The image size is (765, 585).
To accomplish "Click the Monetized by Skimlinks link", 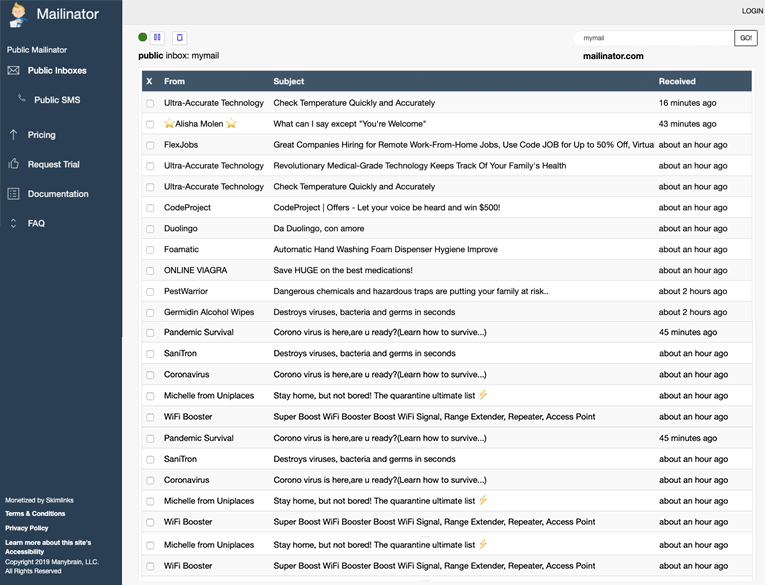I will (40, 500).
